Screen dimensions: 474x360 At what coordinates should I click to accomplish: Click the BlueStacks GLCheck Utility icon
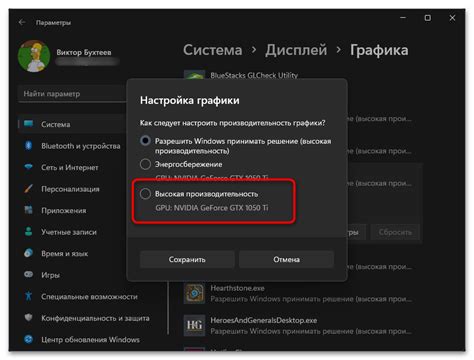[194, 75]
